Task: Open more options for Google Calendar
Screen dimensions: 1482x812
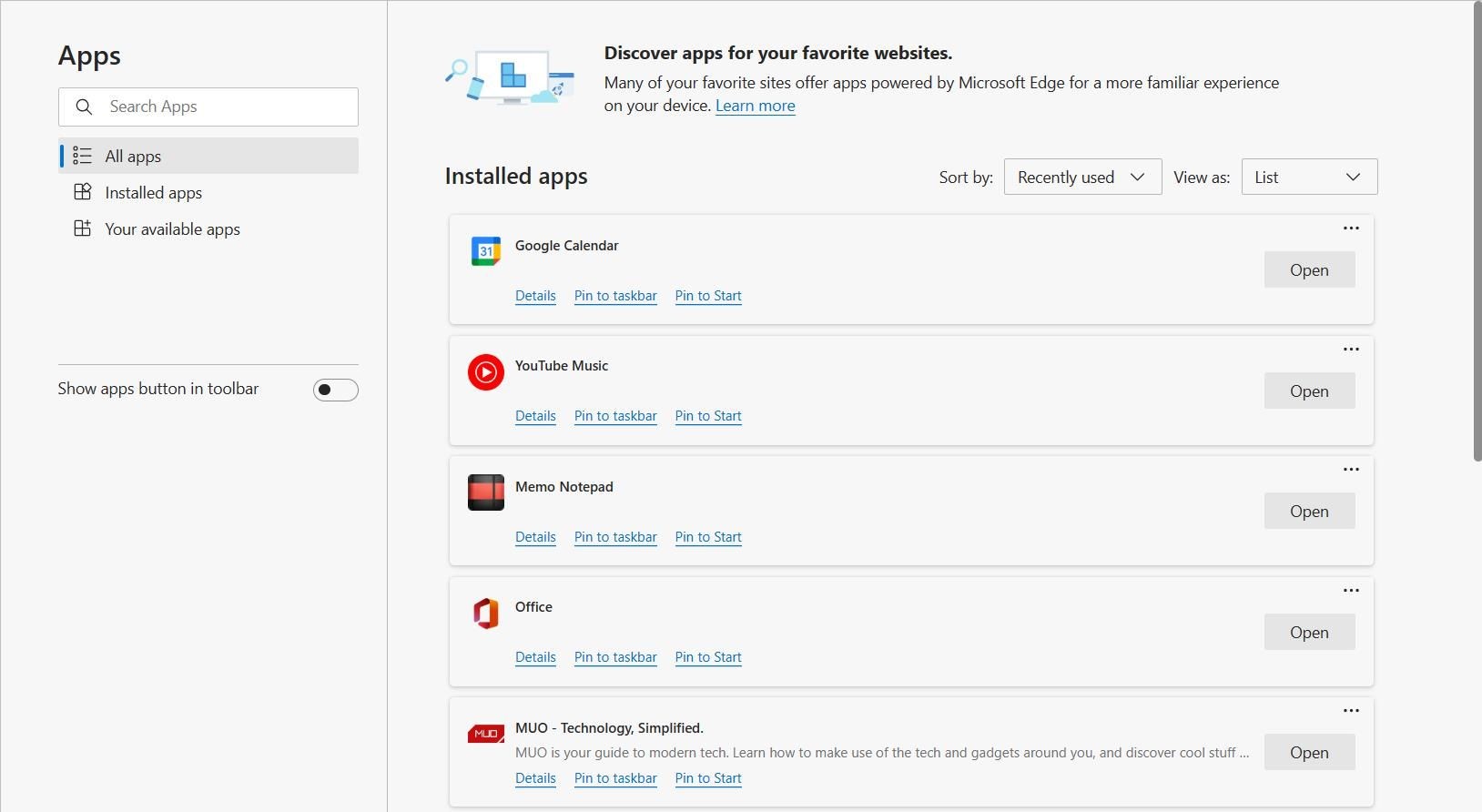Action: 1351,228
